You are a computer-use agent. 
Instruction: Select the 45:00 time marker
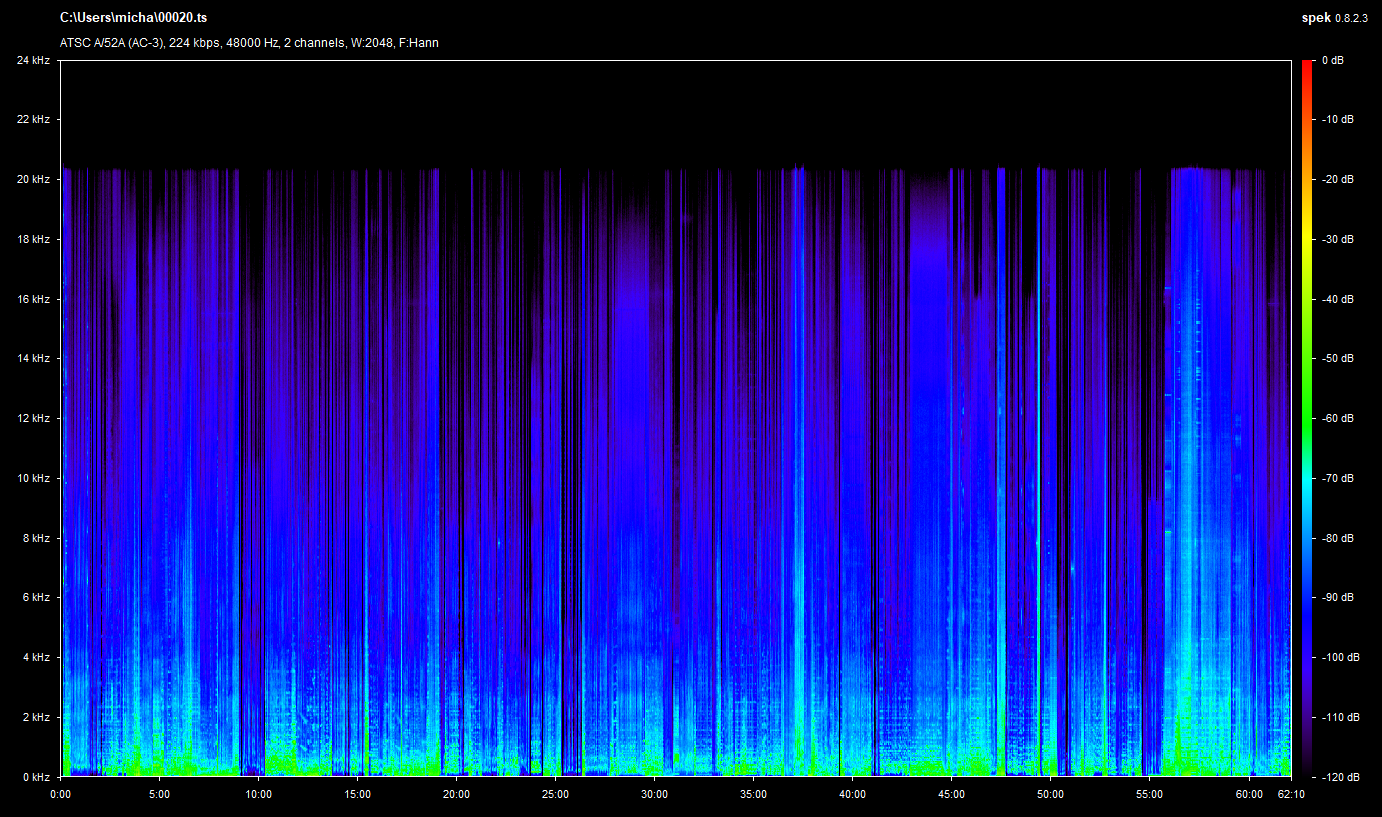pos(951,795)
